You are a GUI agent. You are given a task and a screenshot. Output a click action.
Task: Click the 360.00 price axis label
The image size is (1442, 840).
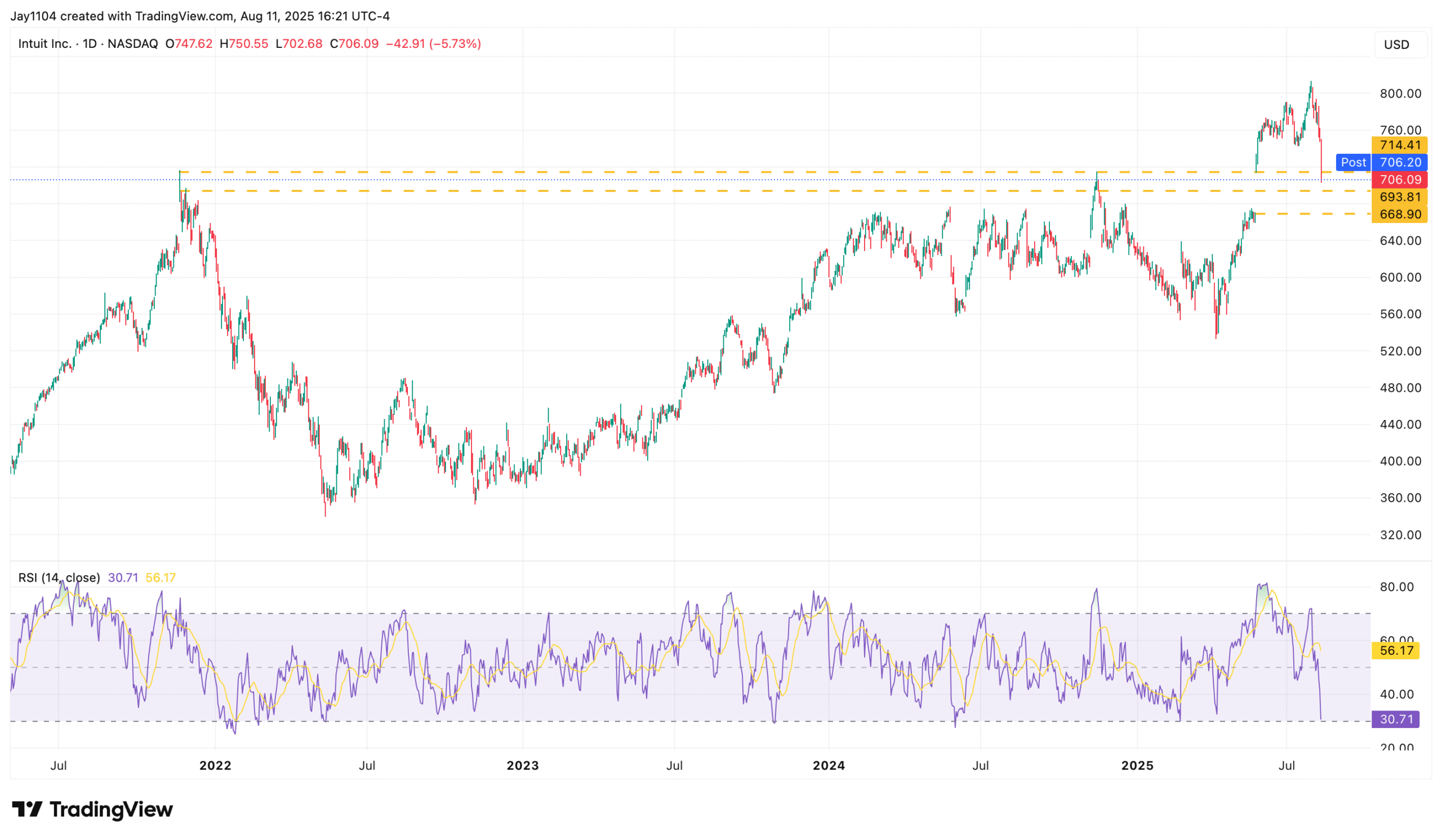click(x=1400, y=498)
